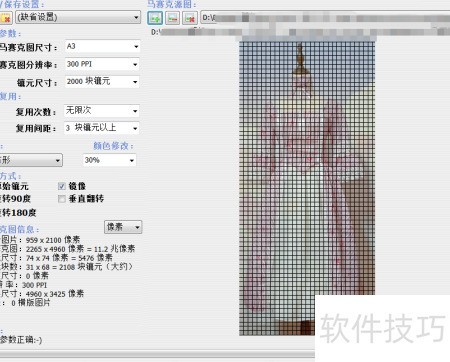
Task: Click the 转90度 option label
Action: [16, 199]
